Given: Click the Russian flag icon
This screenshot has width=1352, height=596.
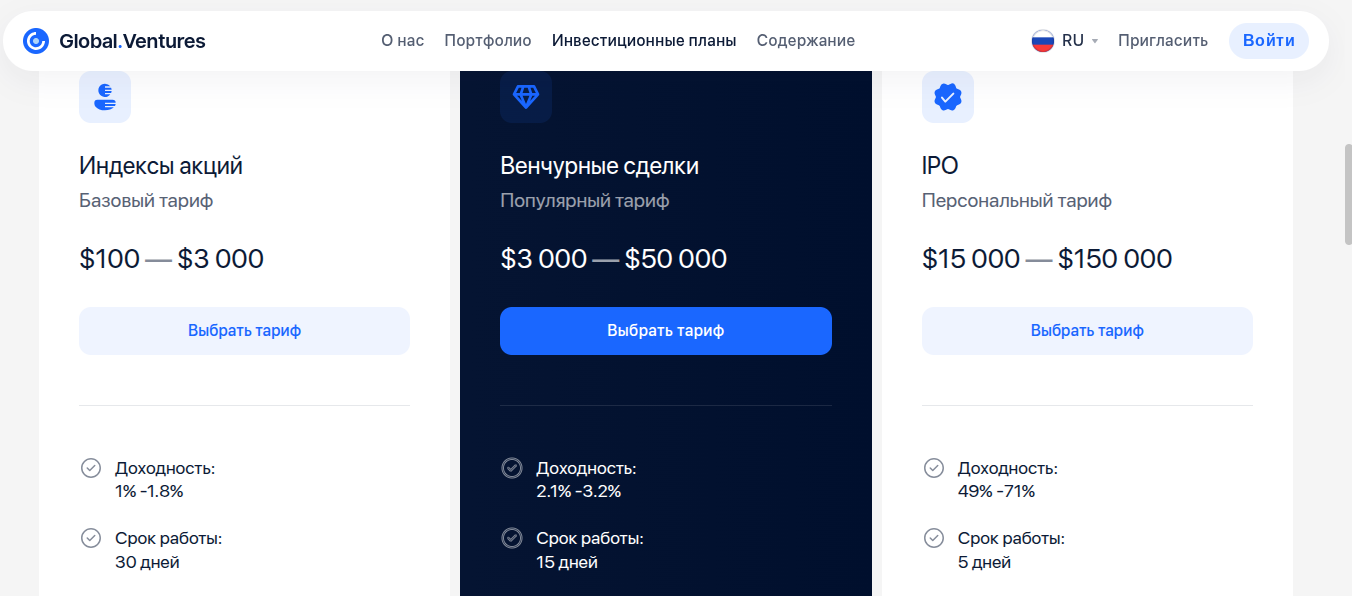Looking at the screenshot, I should pyautogui.click(x=1043, y=40).
